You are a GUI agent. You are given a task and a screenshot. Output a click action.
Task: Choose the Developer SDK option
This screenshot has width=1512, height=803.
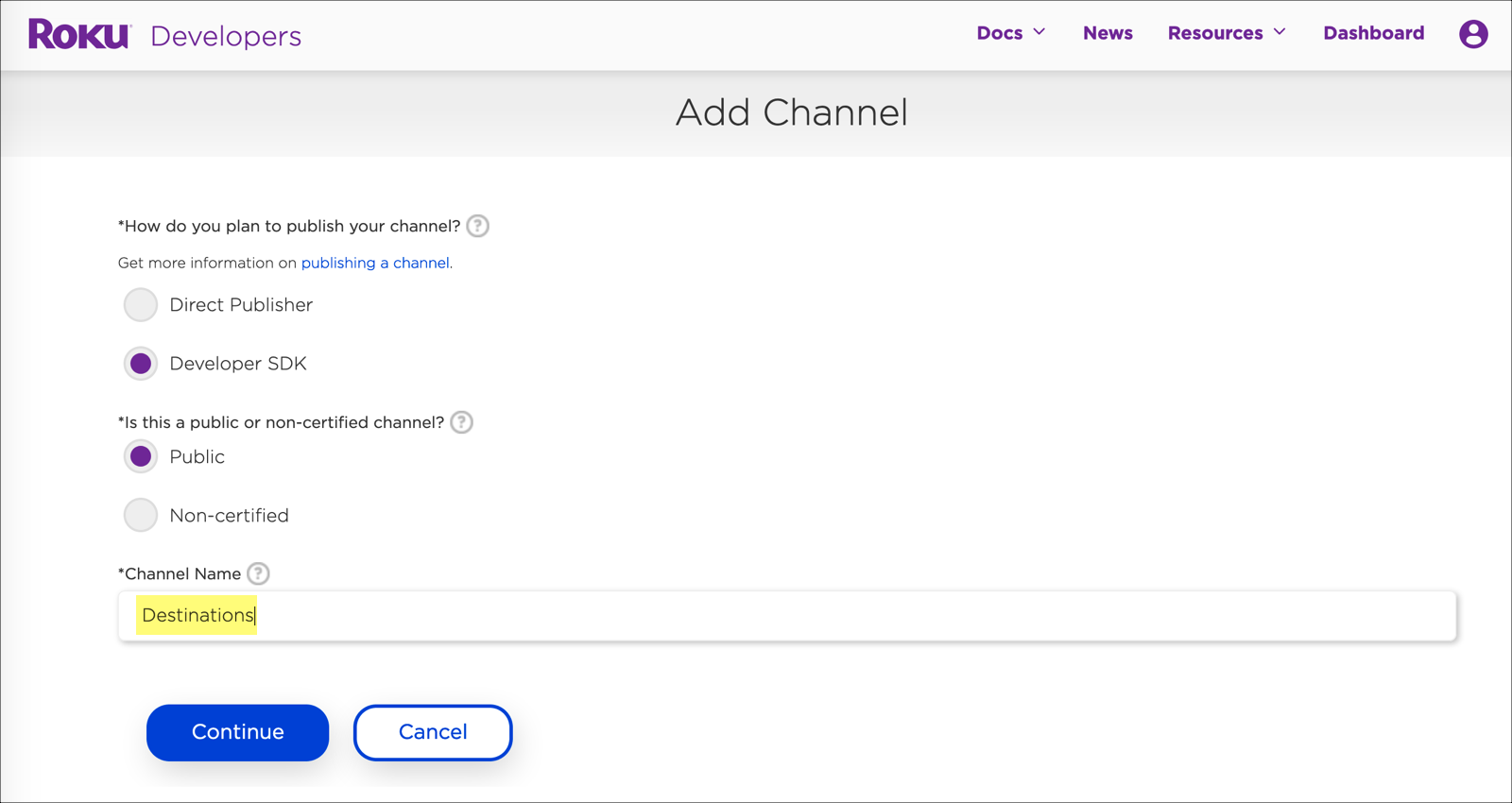141,364
